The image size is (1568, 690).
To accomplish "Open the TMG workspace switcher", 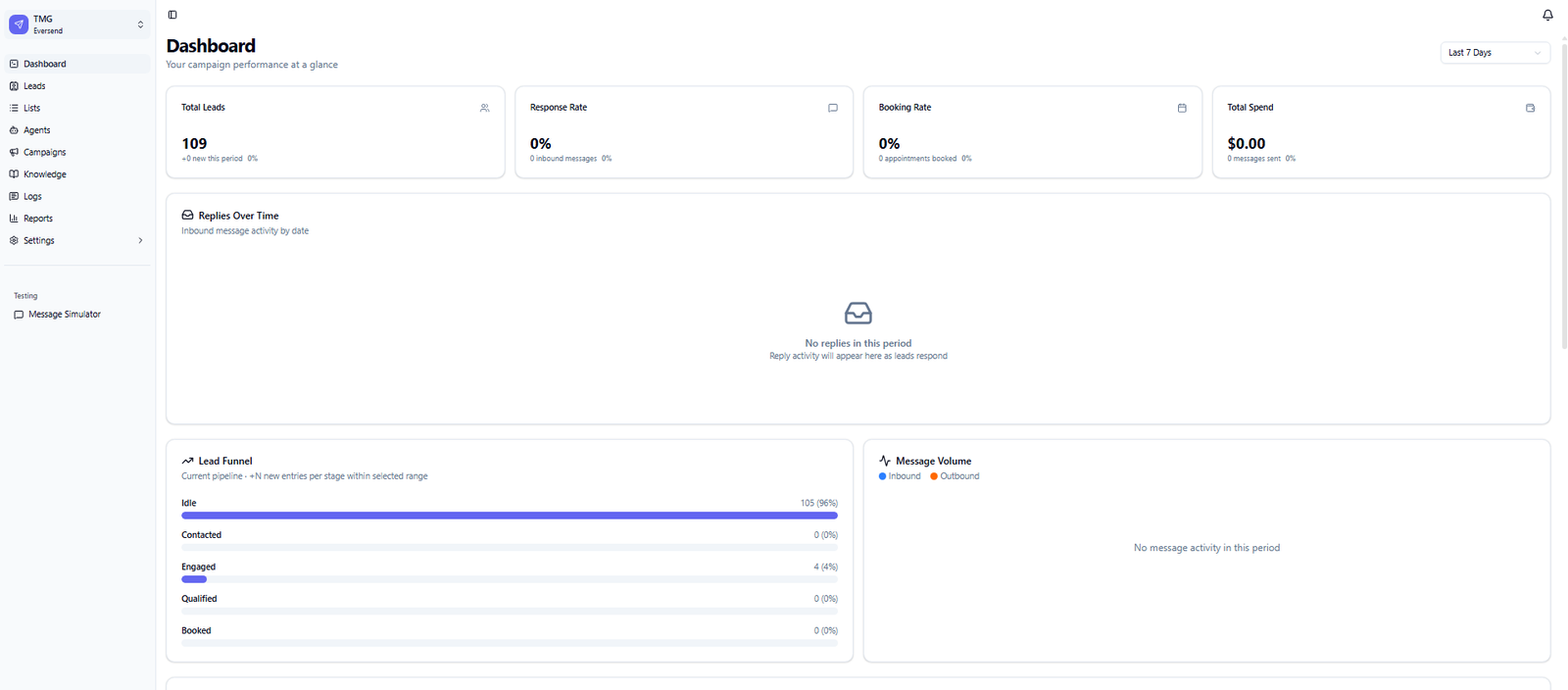I will (77, 25).
